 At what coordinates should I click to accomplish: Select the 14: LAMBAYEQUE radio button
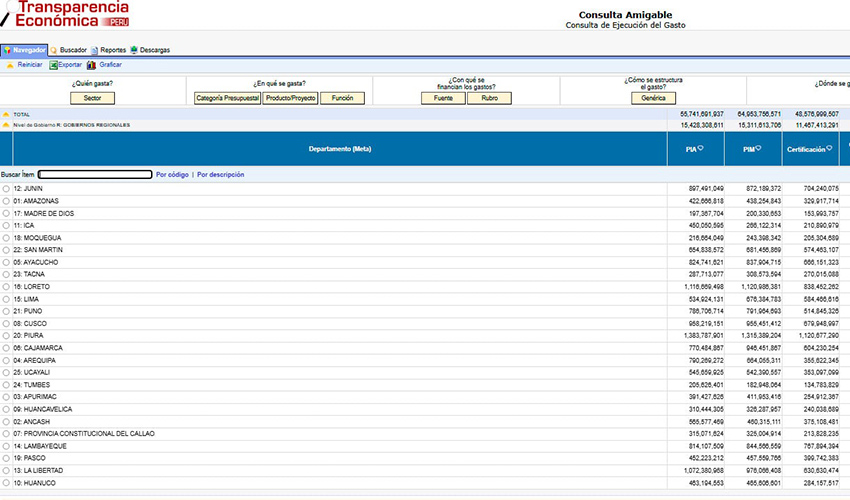(6, 446)
